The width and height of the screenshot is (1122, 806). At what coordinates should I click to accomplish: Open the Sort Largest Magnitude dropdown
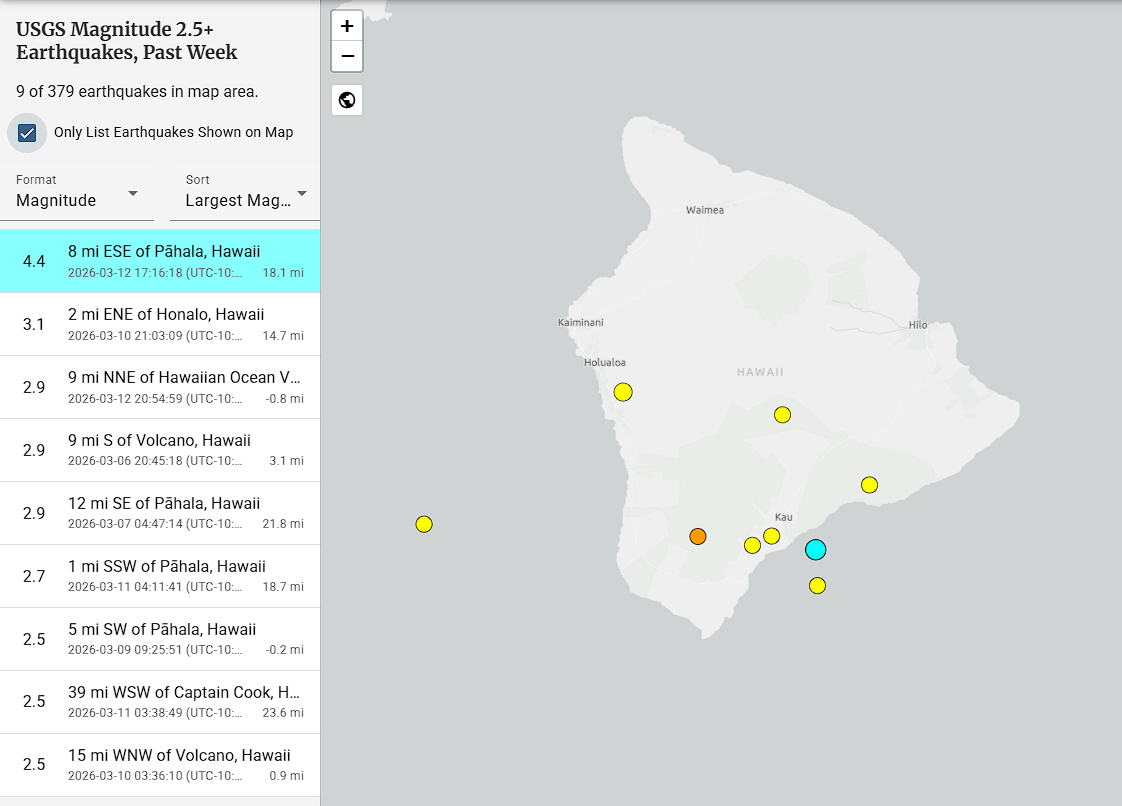[x=245, y=194]
